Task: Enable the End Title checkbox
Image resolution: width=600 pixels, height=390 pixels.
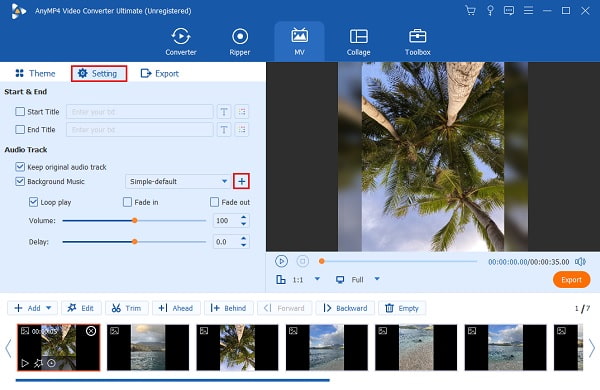Action: click(20, 129)
